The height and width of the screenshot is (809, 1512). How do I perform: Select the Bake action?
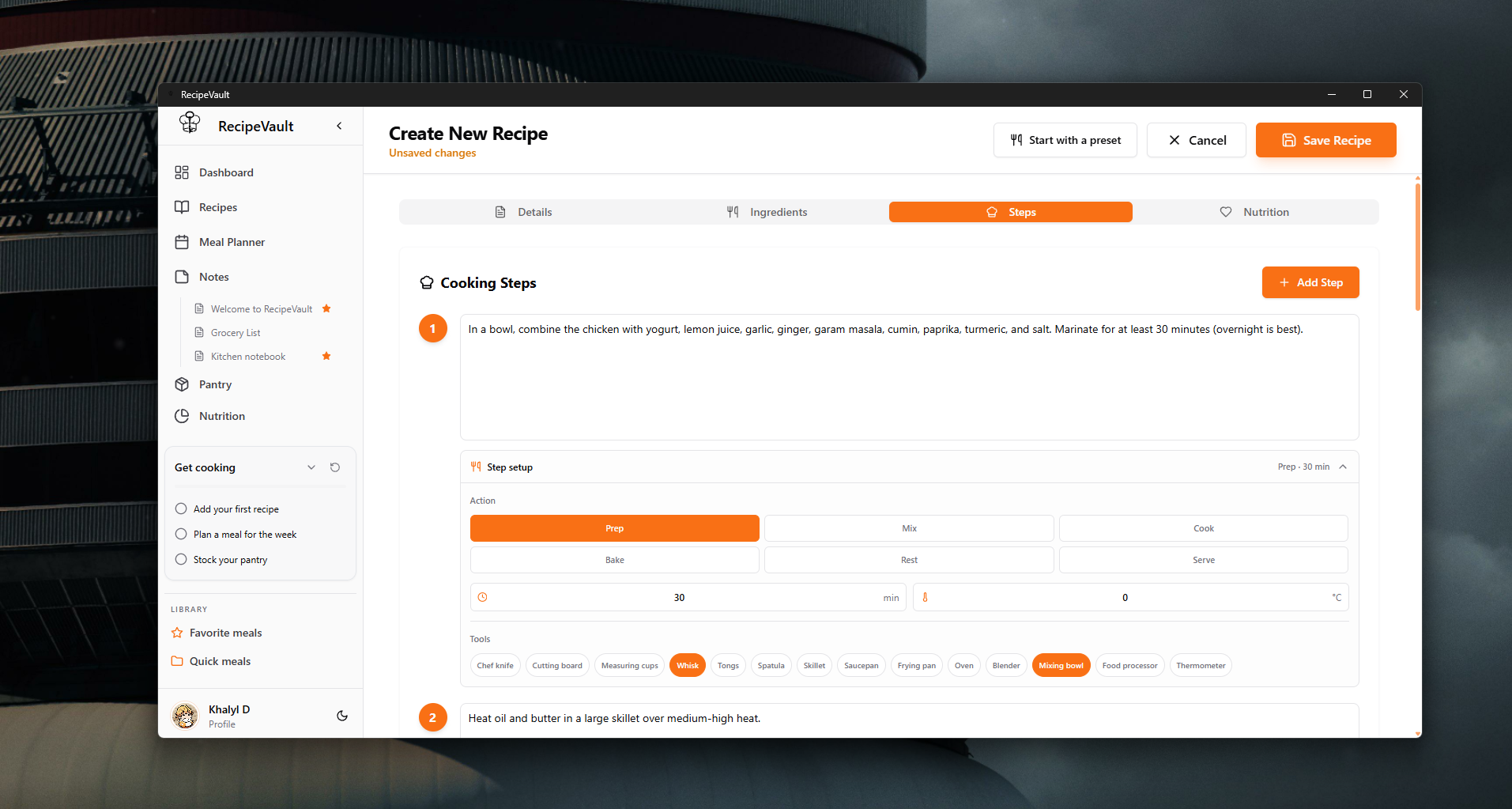pyautogui.click(x=614, y=560)
